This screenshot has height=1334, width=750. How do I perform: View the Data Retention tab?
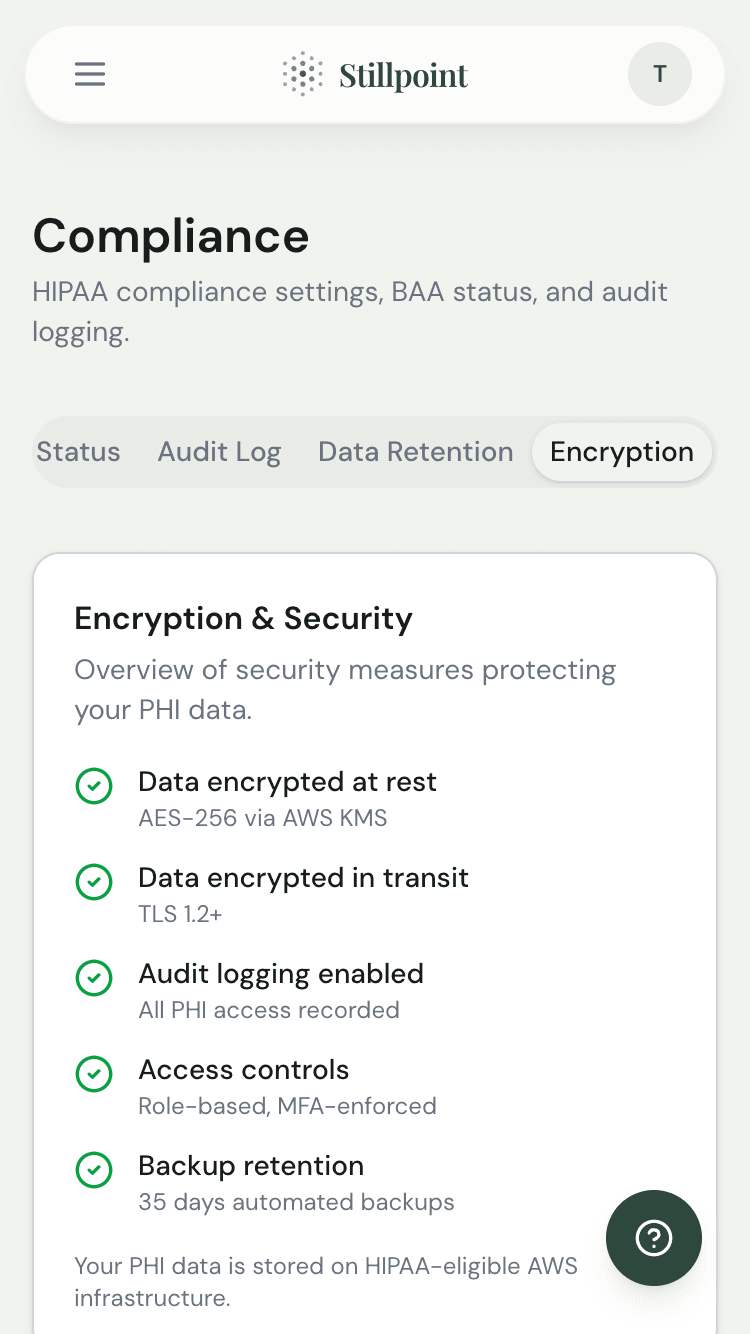pyautogui.click(x=415, y=452)
